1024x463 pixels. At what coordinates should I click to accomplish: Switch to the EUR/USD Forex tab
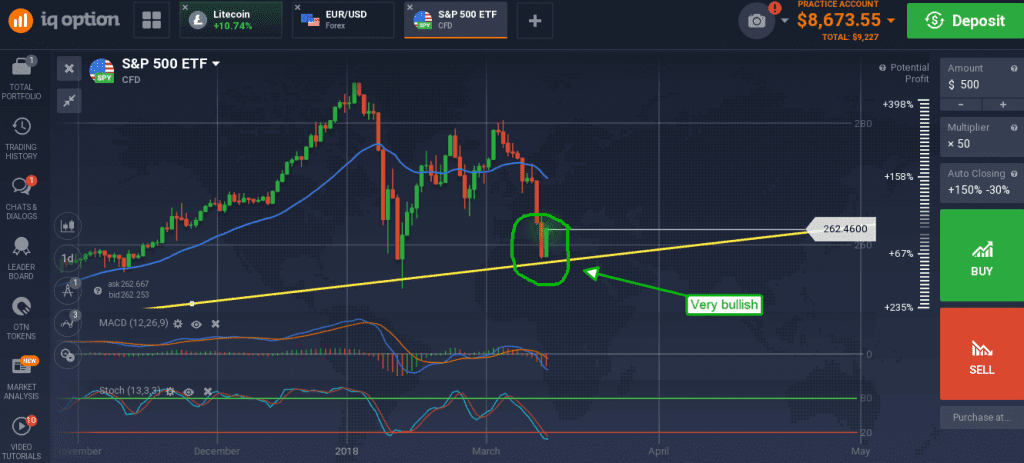click(x=344, y=20)
